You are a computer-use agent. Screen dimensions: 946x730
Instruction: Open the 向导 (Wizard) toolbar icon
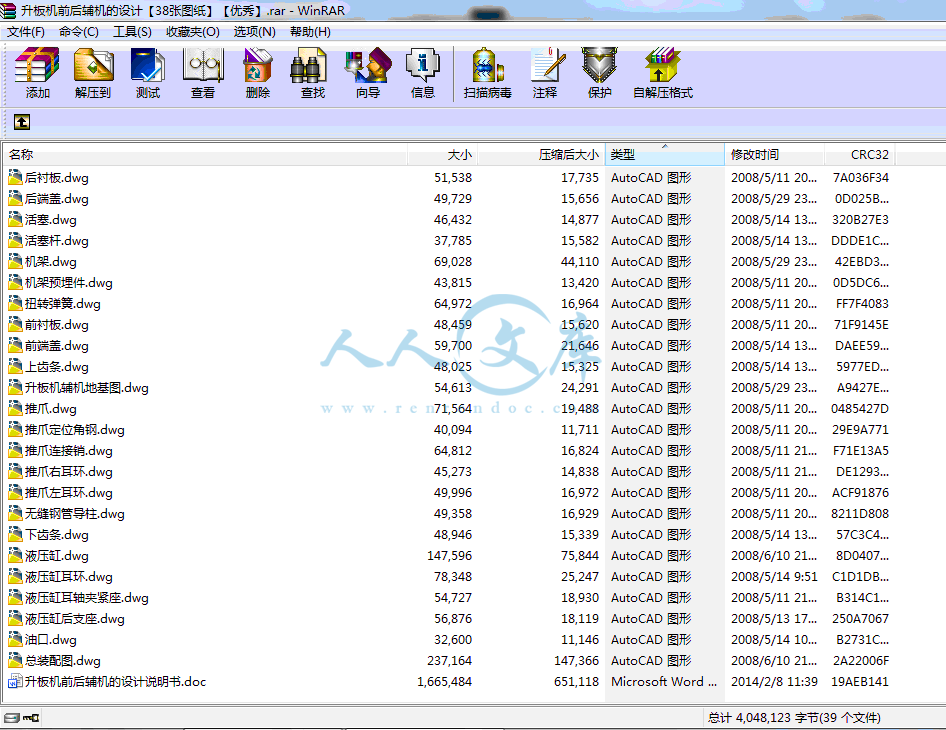pyautogui.click(x=368, y=65)
